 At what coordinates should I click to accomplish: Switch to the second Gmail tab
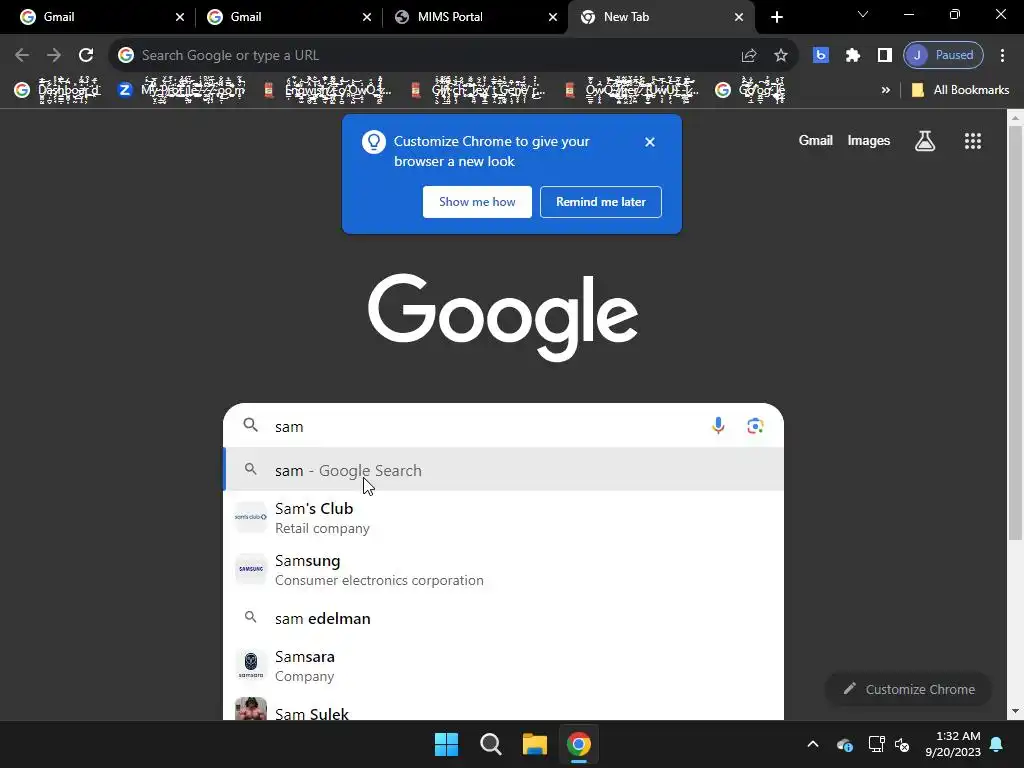coord(288,17)
